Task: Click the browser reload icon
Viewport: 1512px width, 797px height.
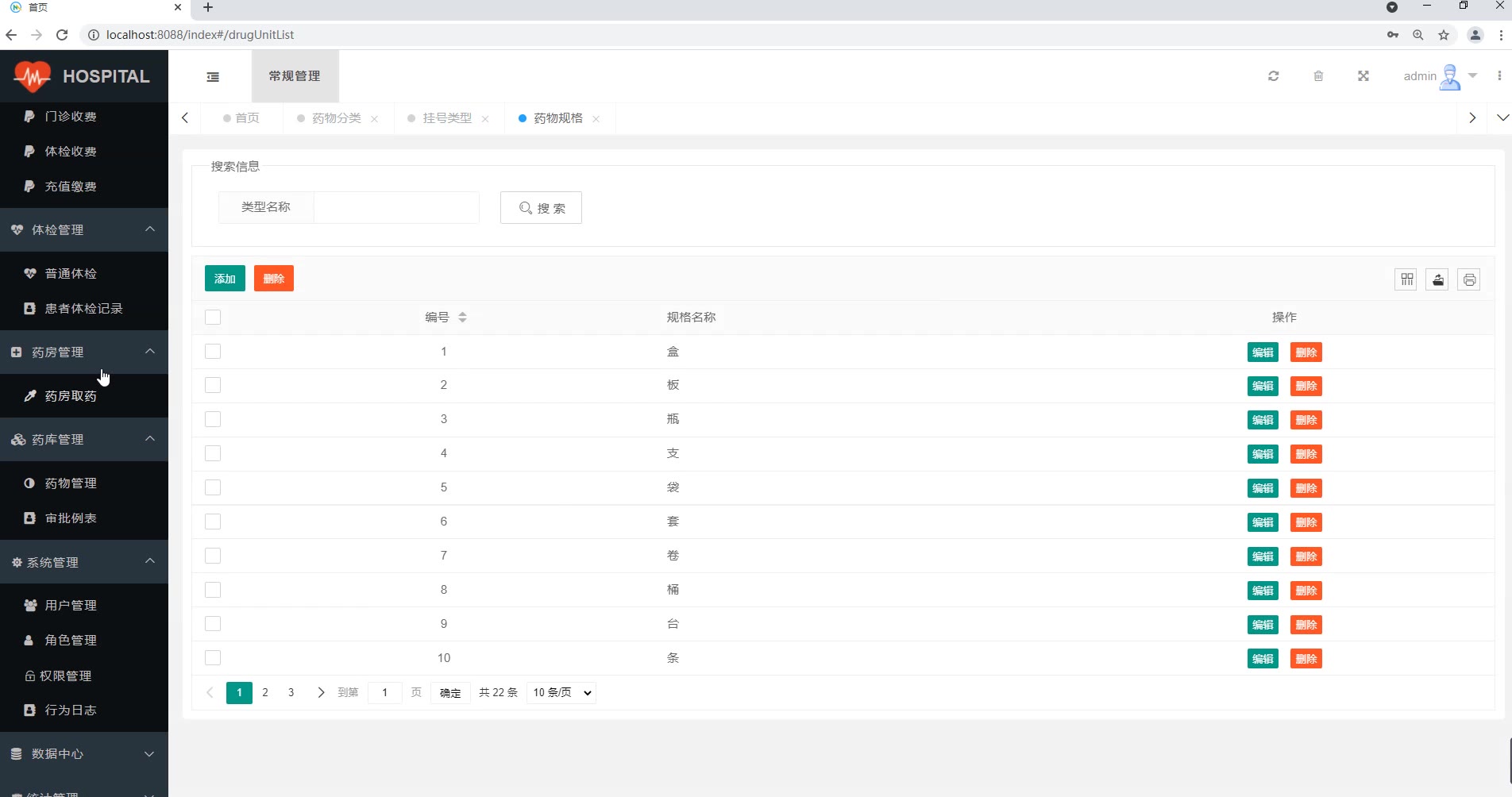Action: (62, 35)
